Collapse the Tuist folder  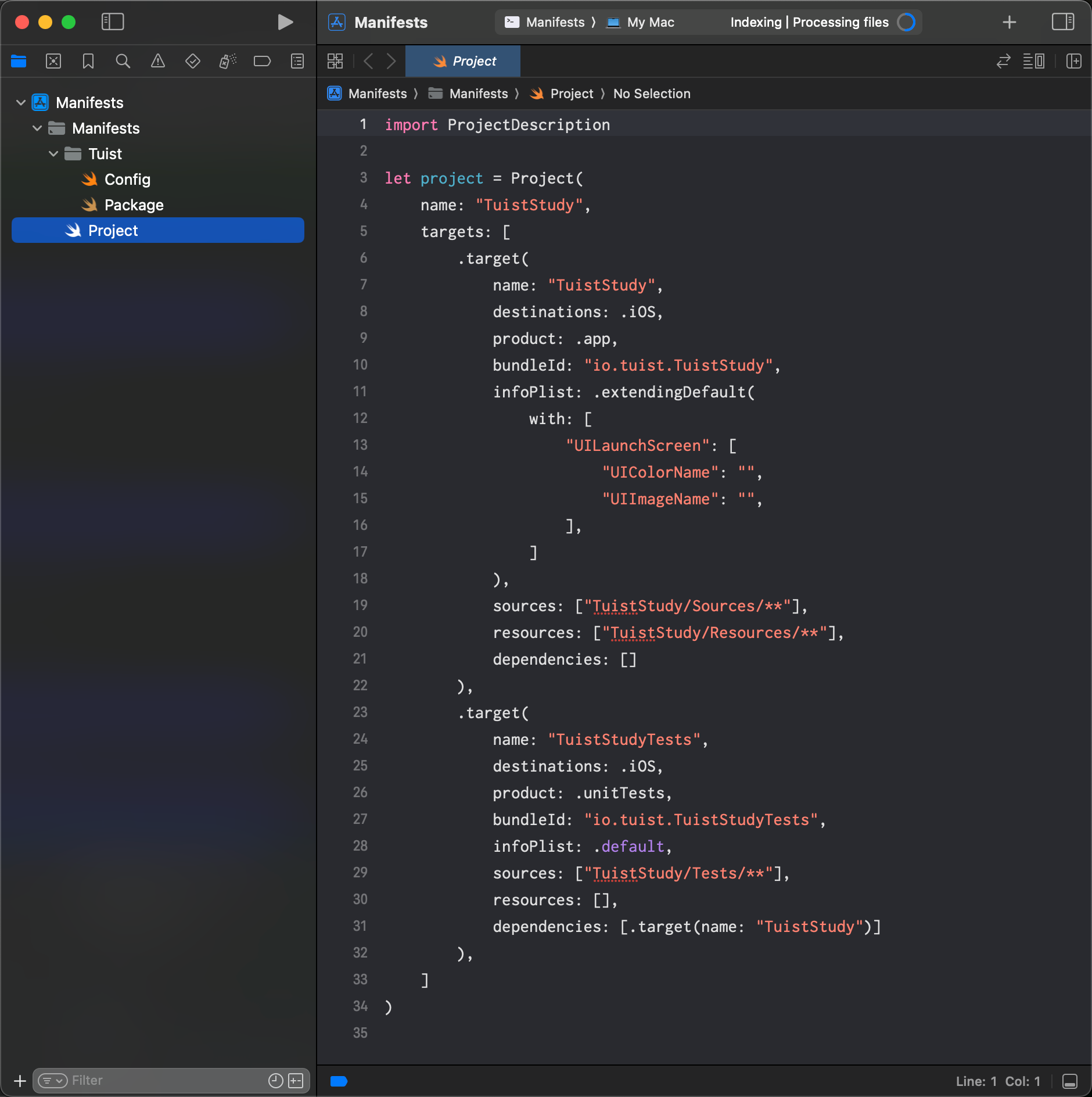[x=53, y=154]
